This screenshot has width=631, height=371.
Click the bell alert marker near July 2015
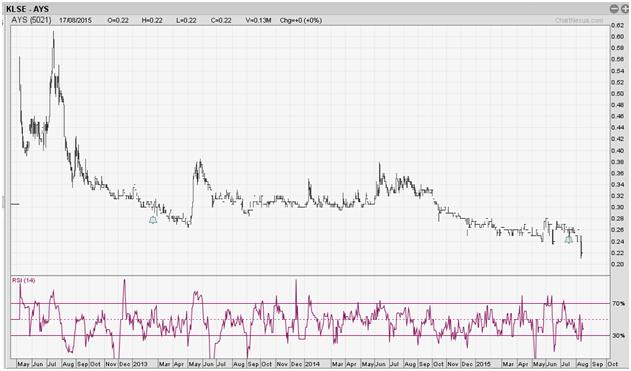[569, 239]
